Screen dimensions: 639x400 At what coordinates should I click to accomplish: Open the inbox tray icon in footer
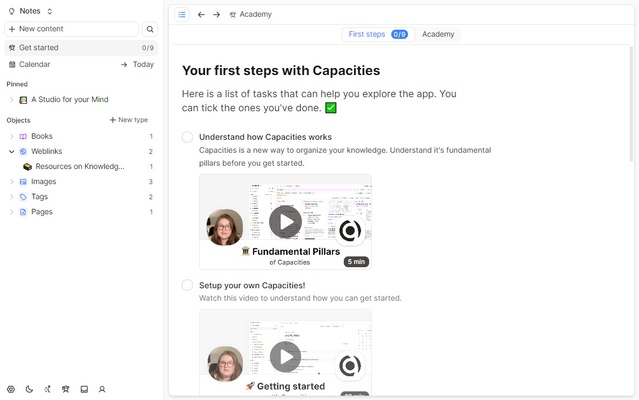tap(84, 389)
